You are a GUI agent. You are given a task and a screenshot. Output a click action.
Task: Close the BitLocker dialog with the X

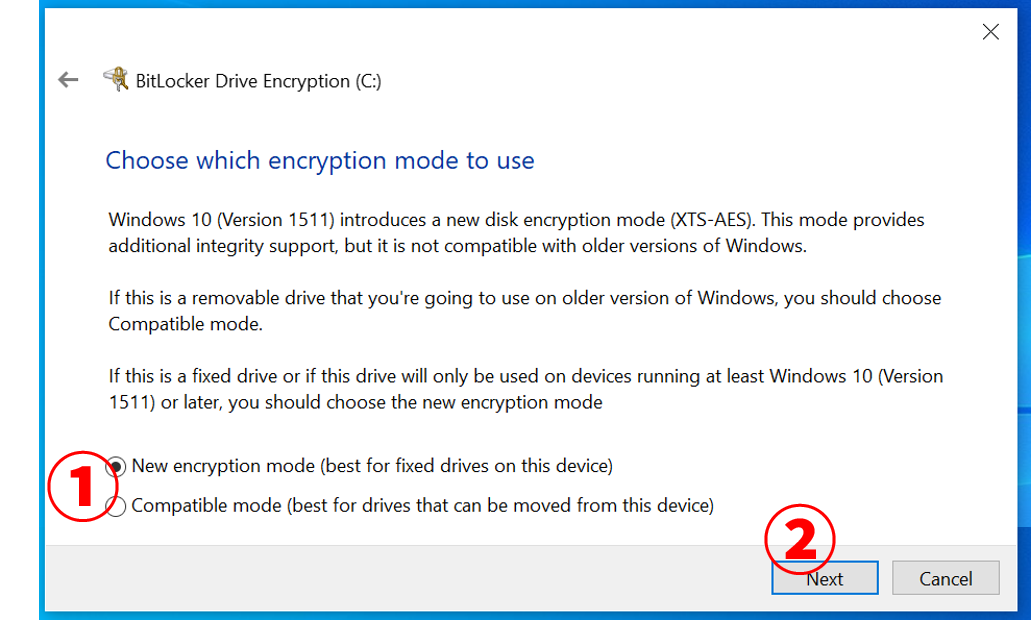pos(990,32)
